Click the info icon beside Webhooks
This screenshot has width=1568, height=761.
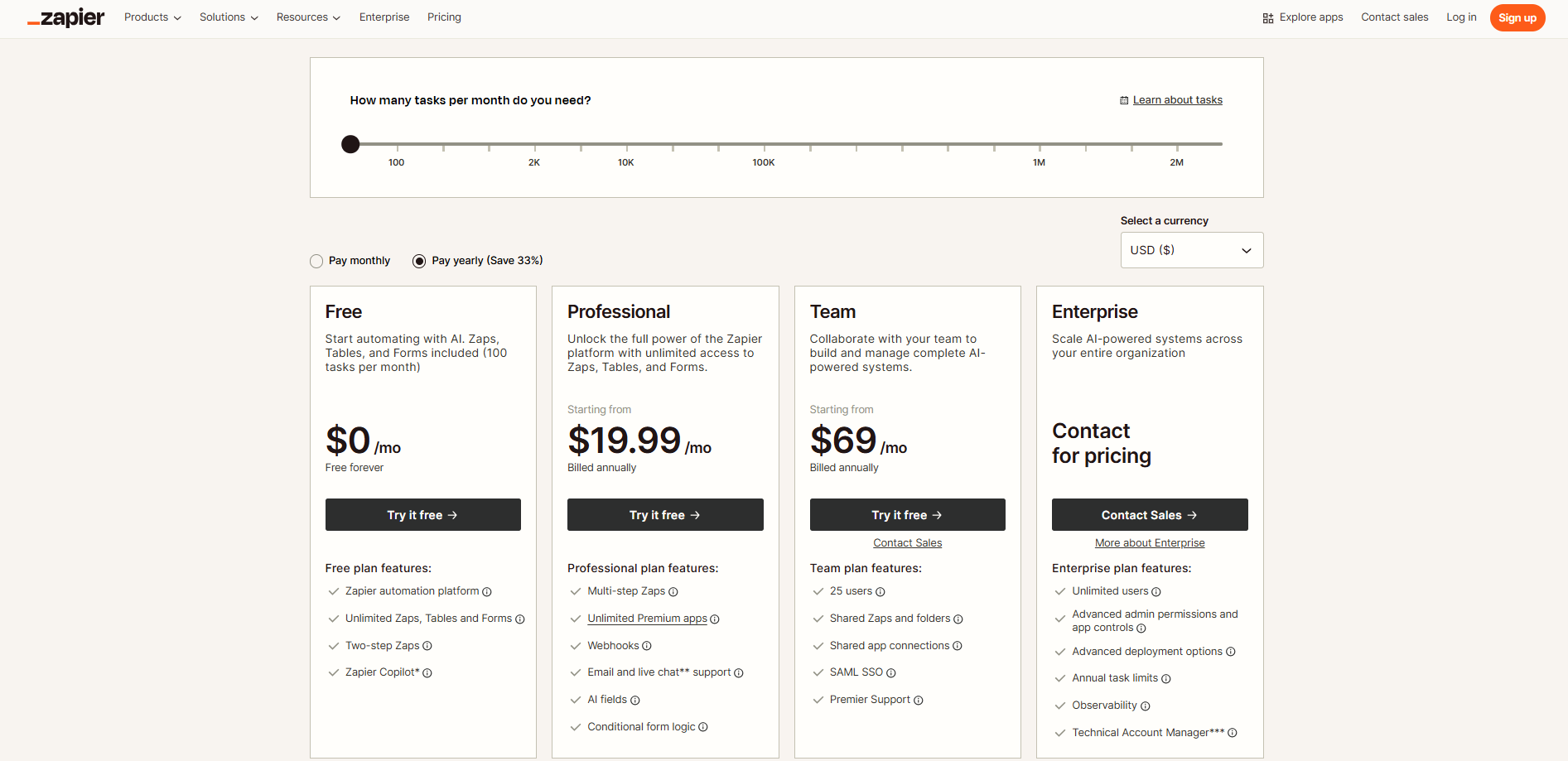647,645
